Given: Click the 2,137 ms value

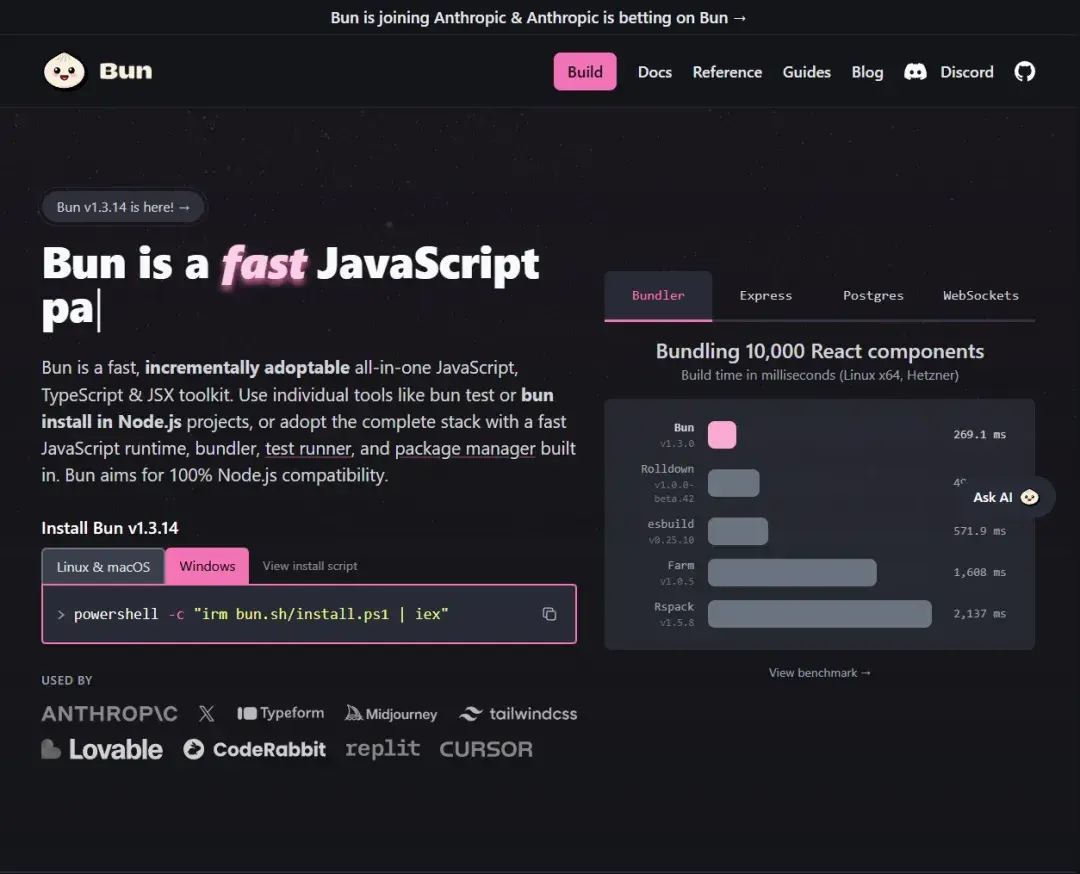Looking at the screenshot, I should click(x=979, y=614).
